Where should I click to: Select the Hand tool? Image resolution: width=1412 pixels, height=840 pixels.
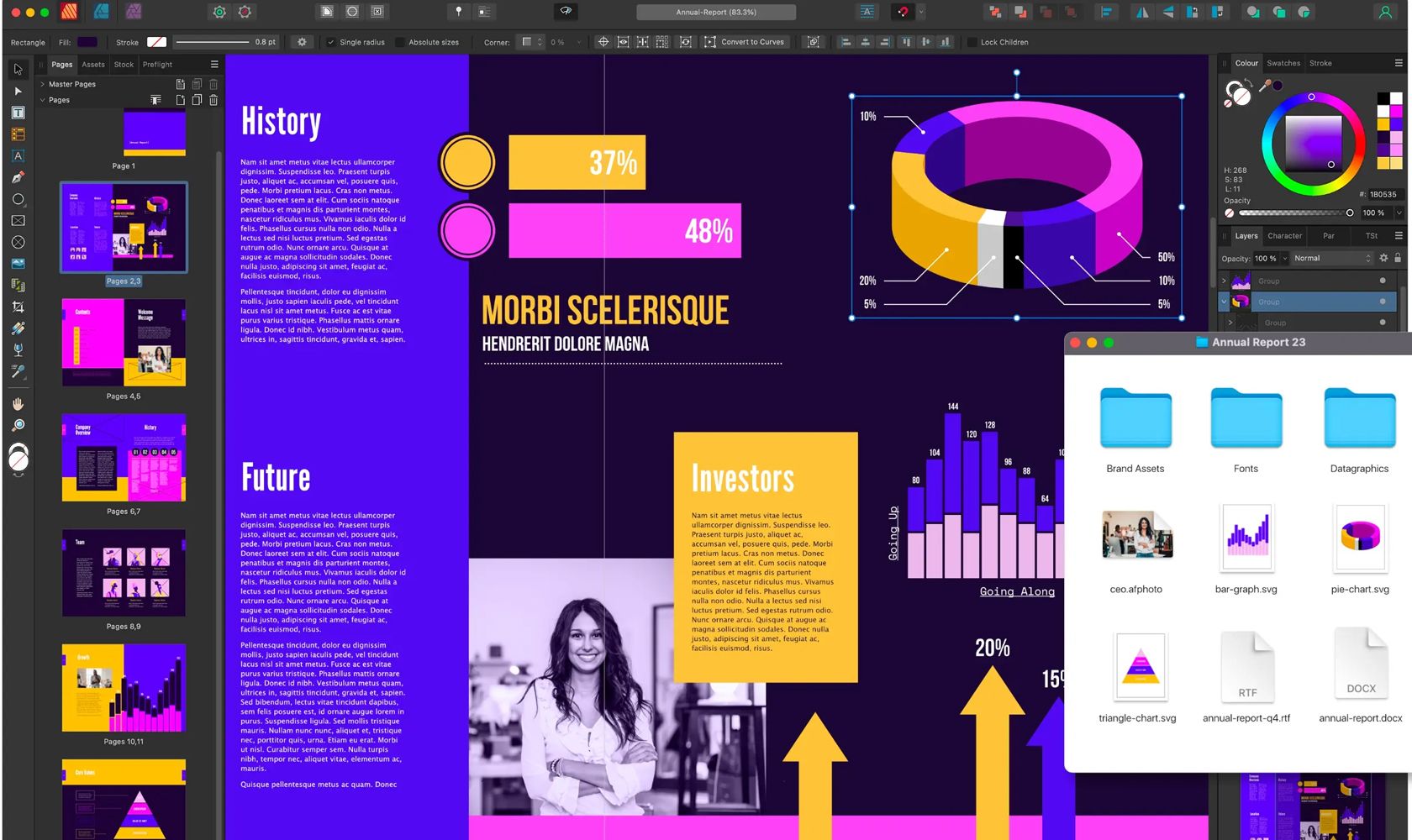[x=18, y=404]
